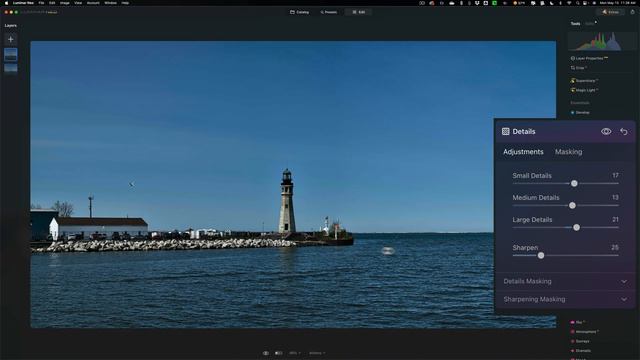Open the Presets tab

click(329, 12)
